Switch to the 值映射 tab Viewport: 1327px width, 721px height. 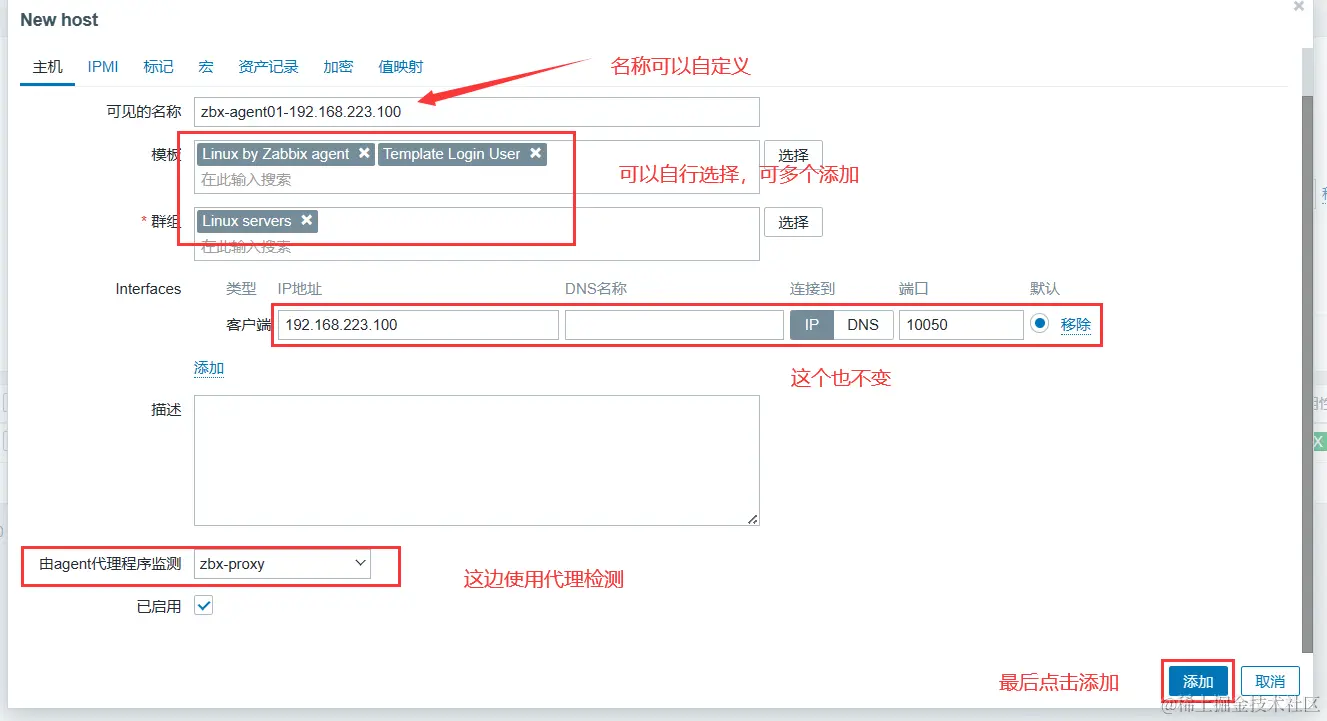pyautogui.click(x=400, y=67)
